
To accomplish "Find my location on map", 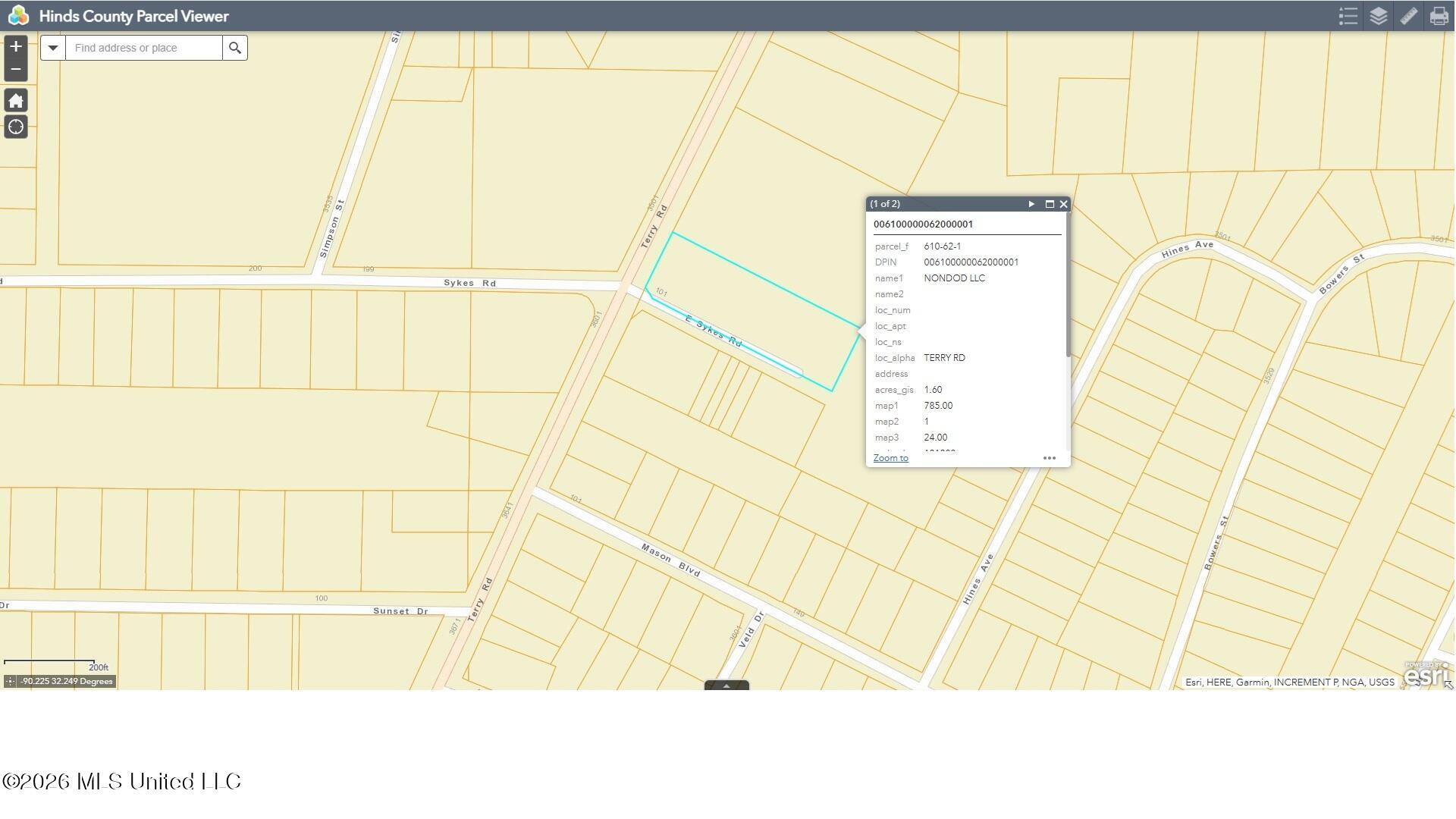I will point(15,127).
